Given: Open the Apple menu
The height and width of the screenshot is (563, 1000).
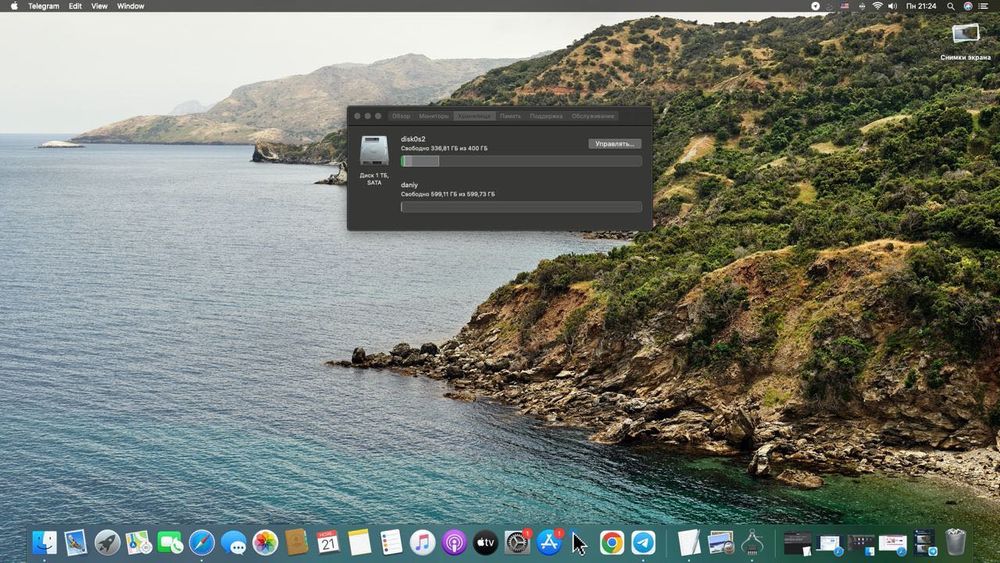Looking at the screenshot, I should [x=14, y=6].
